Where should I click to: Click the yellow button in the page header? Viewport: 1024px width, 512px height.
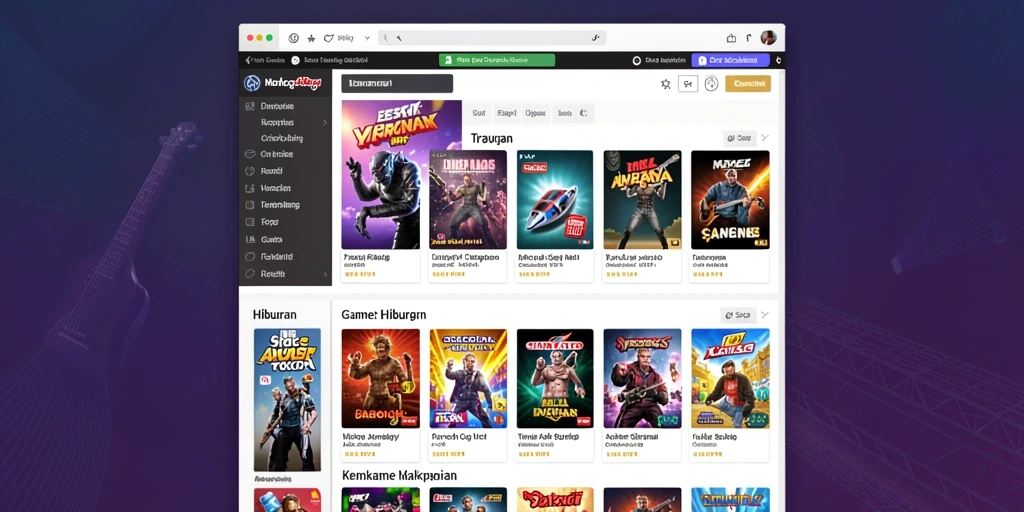pyautogui.click(x=748, y=84)
